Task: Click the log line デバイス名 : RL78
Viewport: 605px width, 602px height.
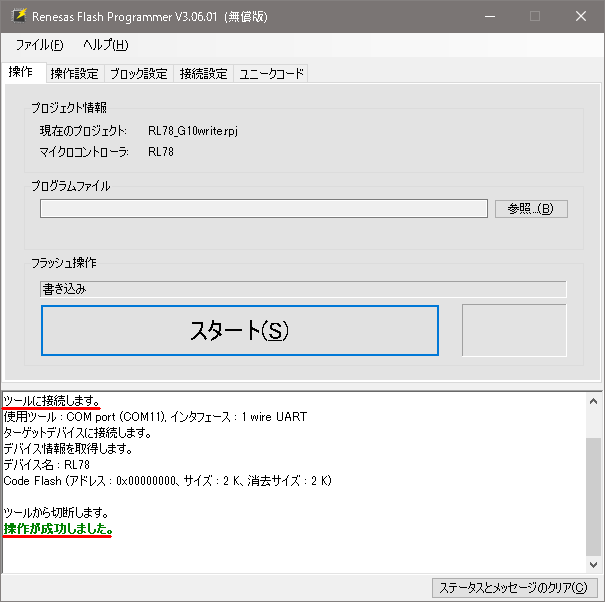Action: (46, 465)
